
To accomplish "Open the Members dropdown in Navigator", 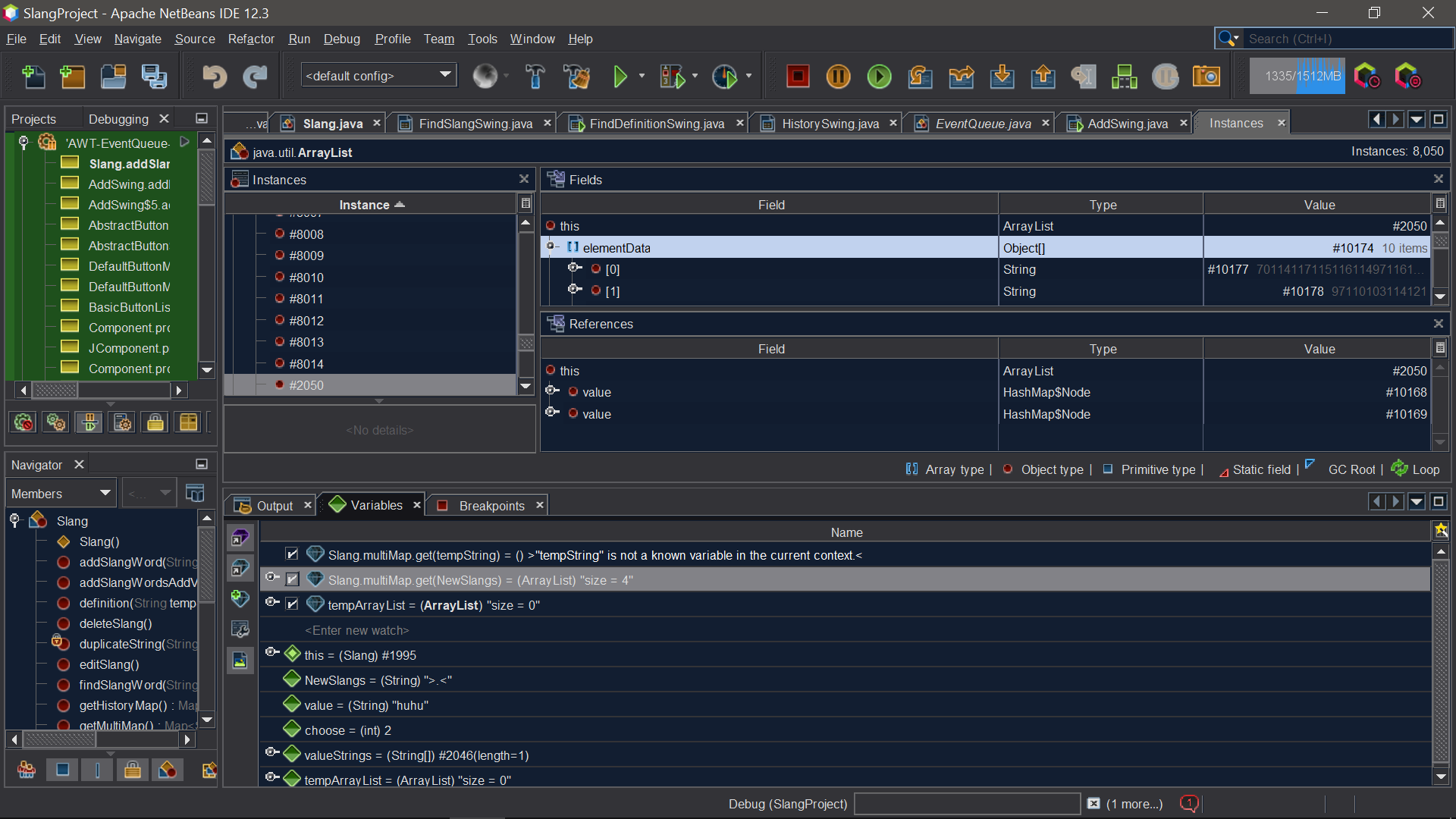I will pos(61,494).
